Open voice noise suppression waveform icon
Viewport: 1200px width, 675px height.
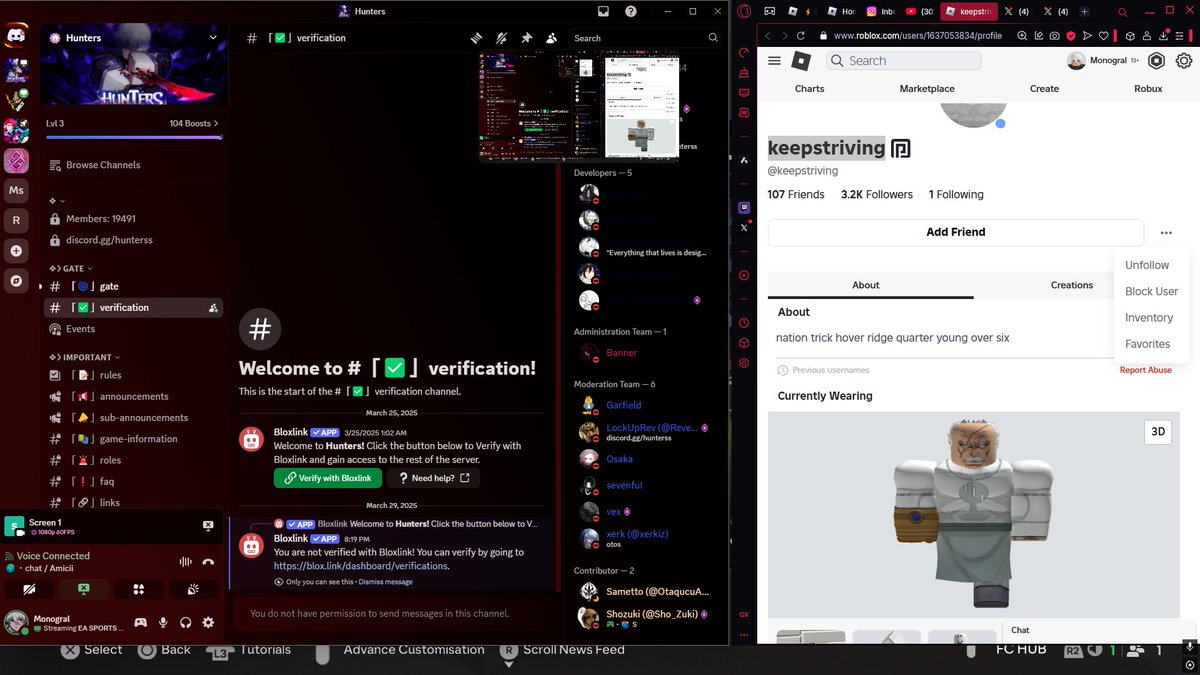[x=185, y=562]
